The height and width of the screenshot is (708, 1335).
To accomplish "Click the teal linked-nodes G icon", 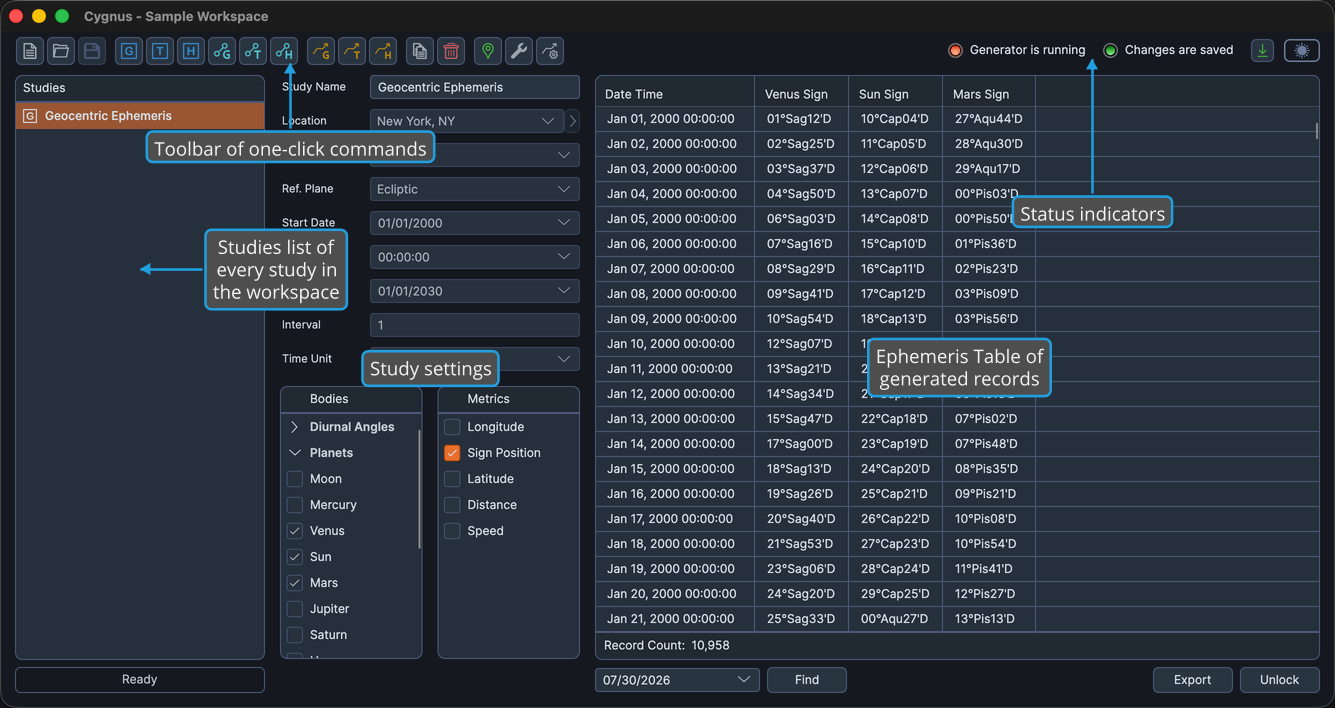I will pyautogui.click(x=222, y=51).
